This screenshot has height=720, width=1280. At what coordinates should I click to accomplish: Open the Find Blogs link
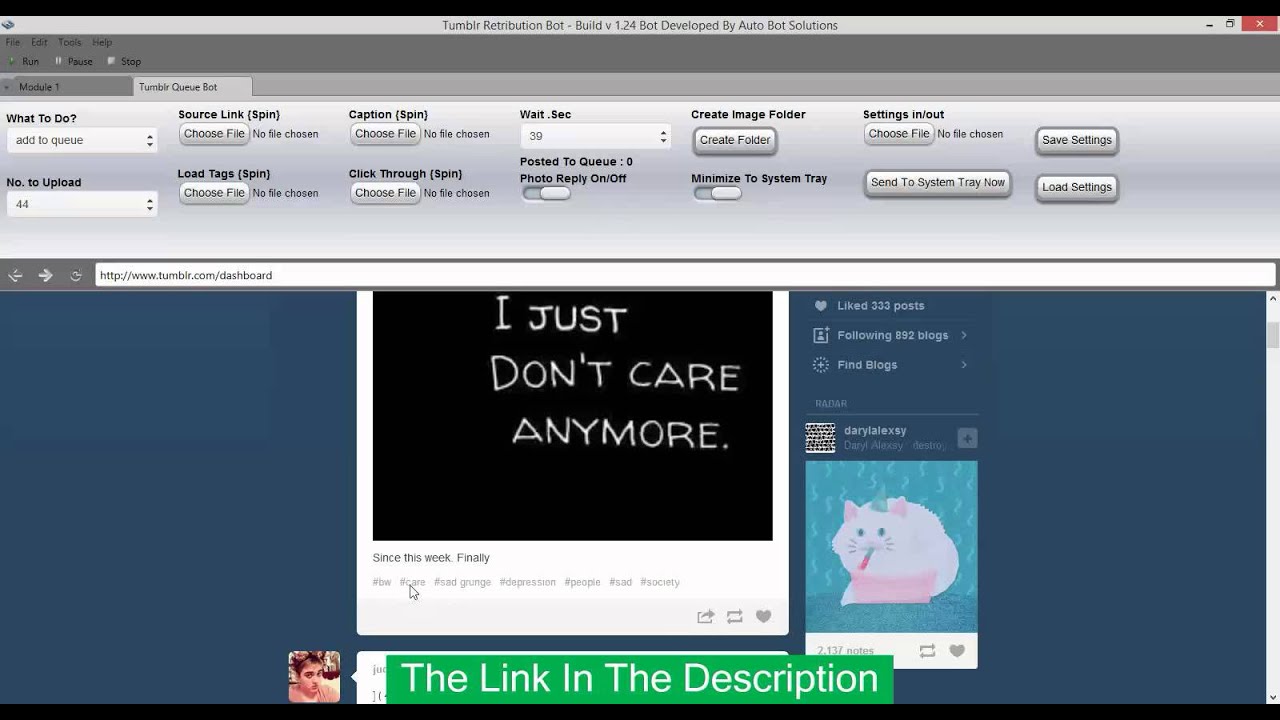click(867, 365)
